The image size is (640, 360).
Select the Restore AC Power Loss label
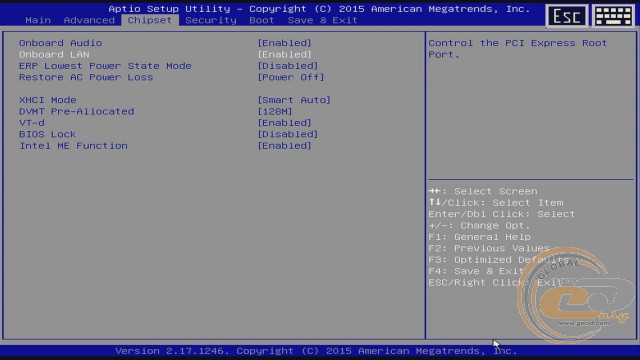pyautogui.click(x=86, y=77)
